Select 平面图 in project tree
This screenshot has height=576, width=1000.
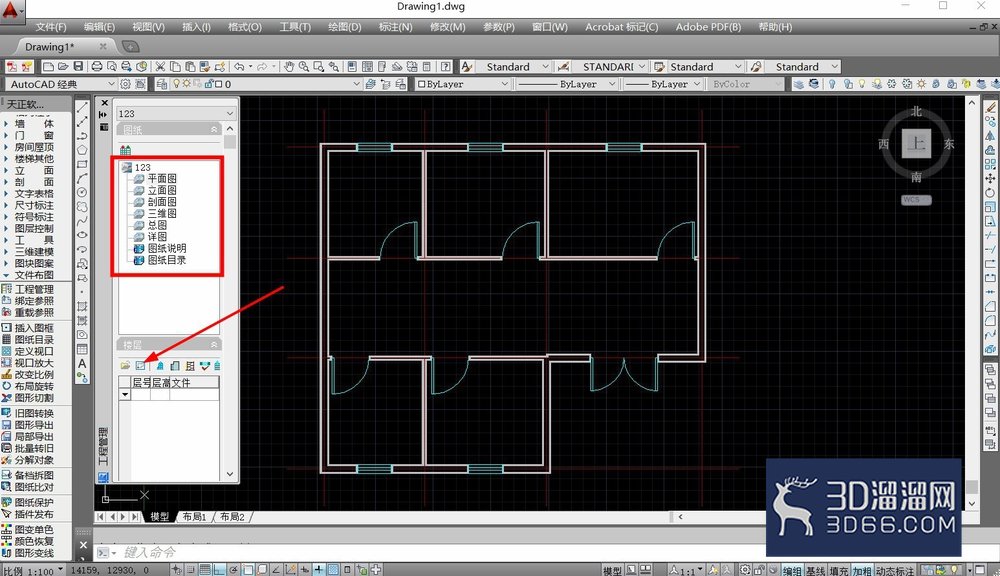tap(162, 179)
